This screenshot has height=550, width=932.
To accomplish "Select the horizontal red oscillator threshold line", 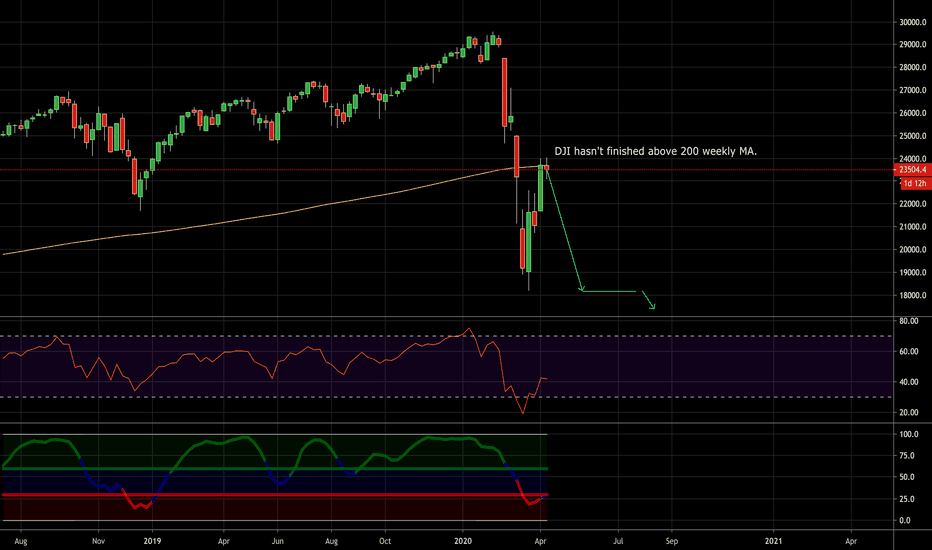I will coord(275,495).
